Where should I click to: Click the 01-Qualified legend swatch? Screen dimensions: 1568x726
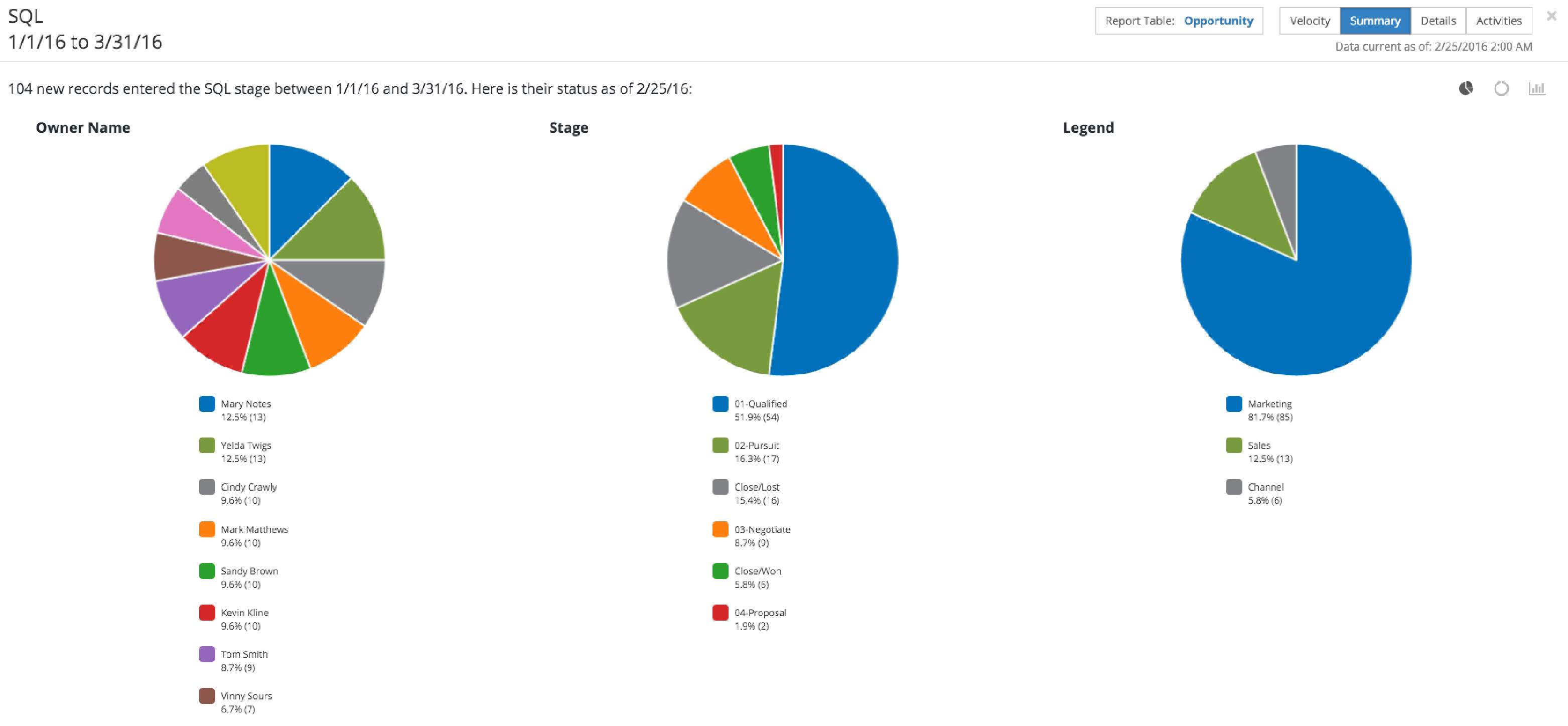click(x=720, y=404)
